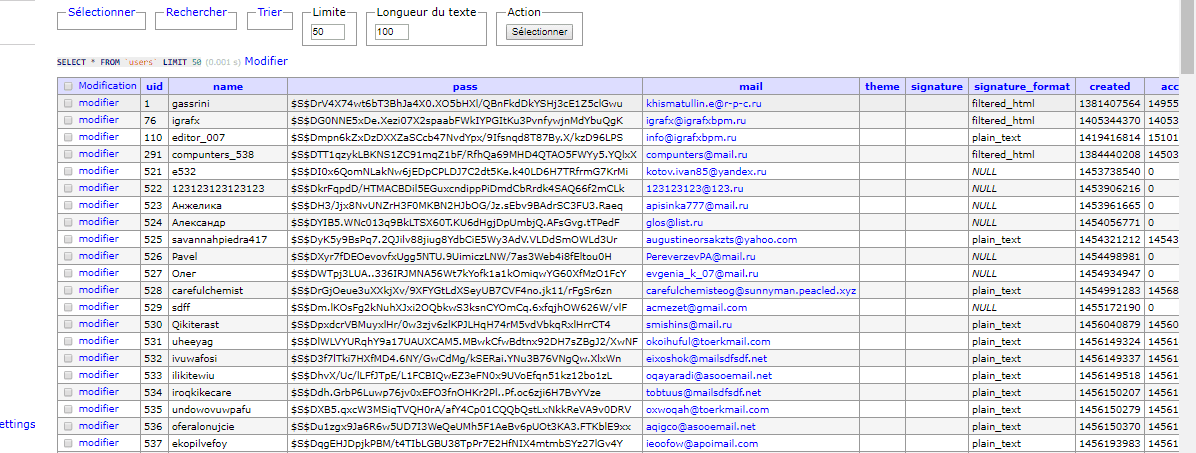1196x453 pixels.
Task: Sort by the signature_format column header
Action: pyautogui.click(x=1022, y=86)
